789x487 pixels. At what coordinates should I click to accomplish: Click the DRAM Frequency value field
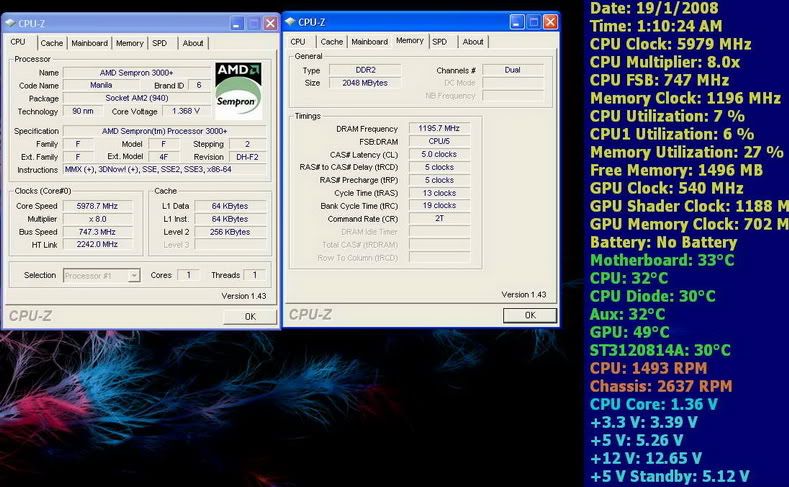click(x=439, y=129)
